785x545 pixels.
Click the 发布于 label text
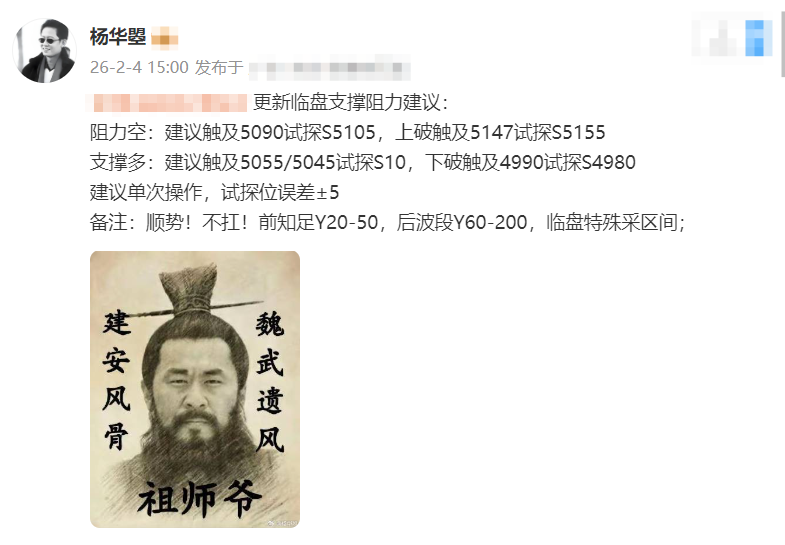point(219,67)
